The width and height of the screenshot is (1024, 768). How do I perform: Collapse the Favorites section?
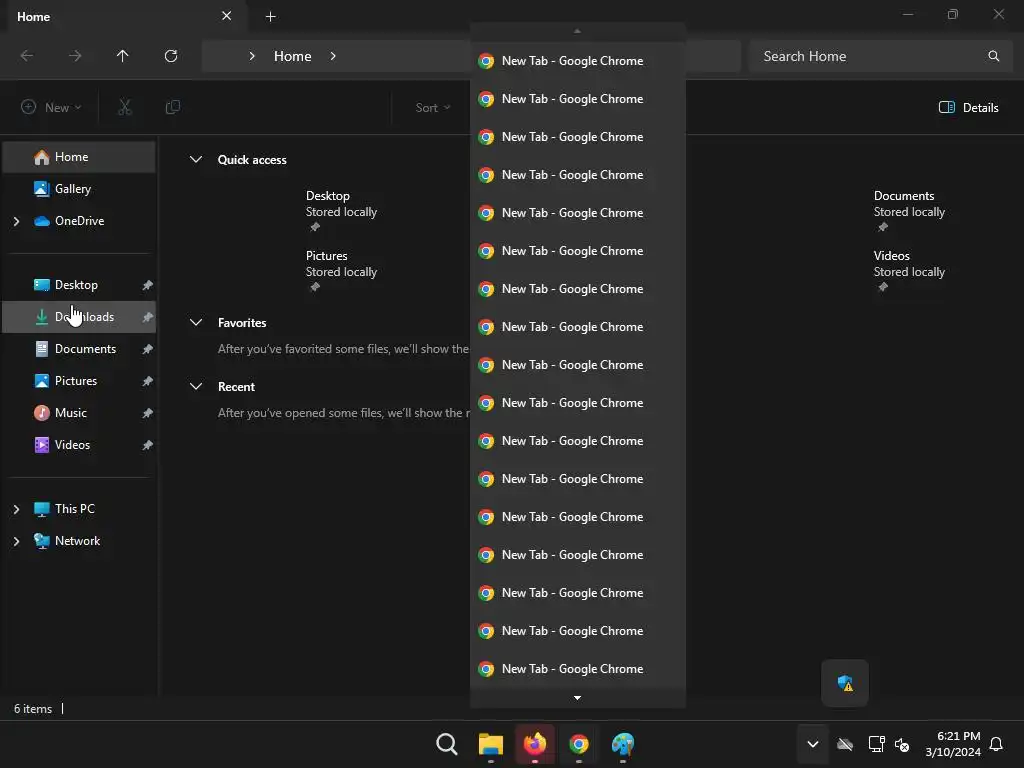point(195,323)
